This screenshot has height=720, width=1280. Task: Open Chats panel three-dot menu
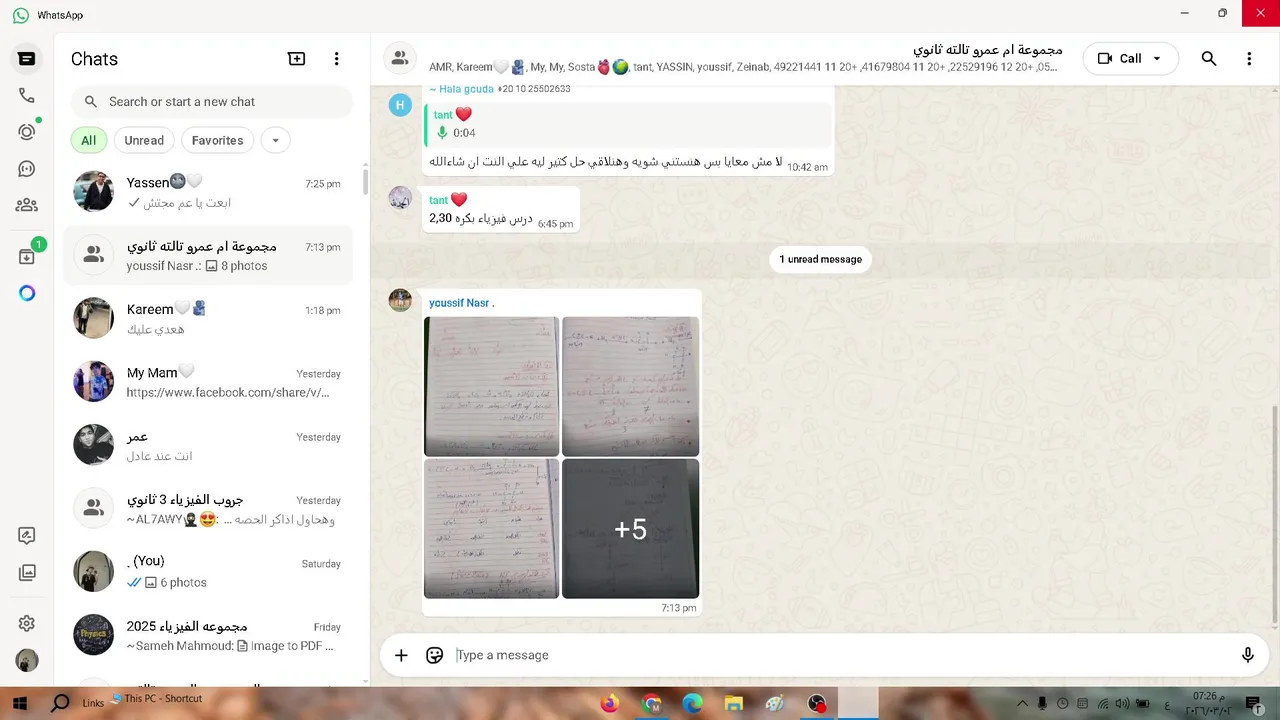coord(337,59)
